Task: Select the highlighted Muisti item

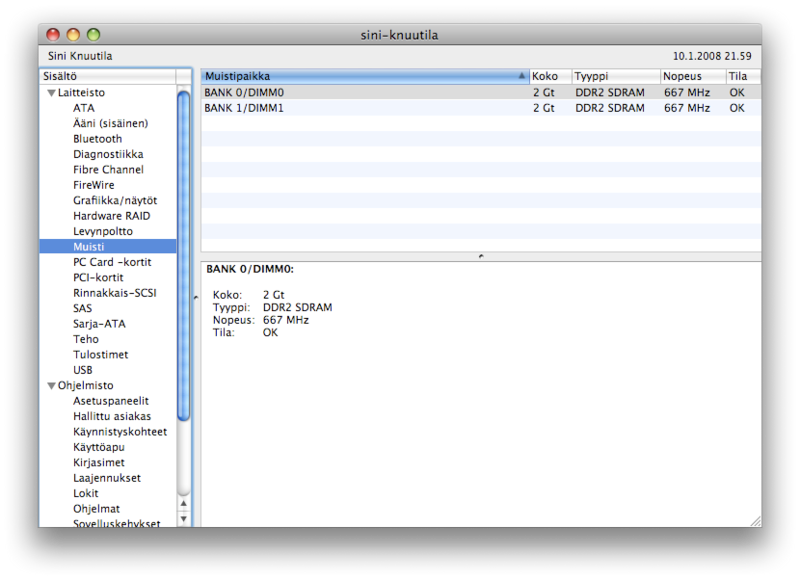Action: click(x=108, y=247)
